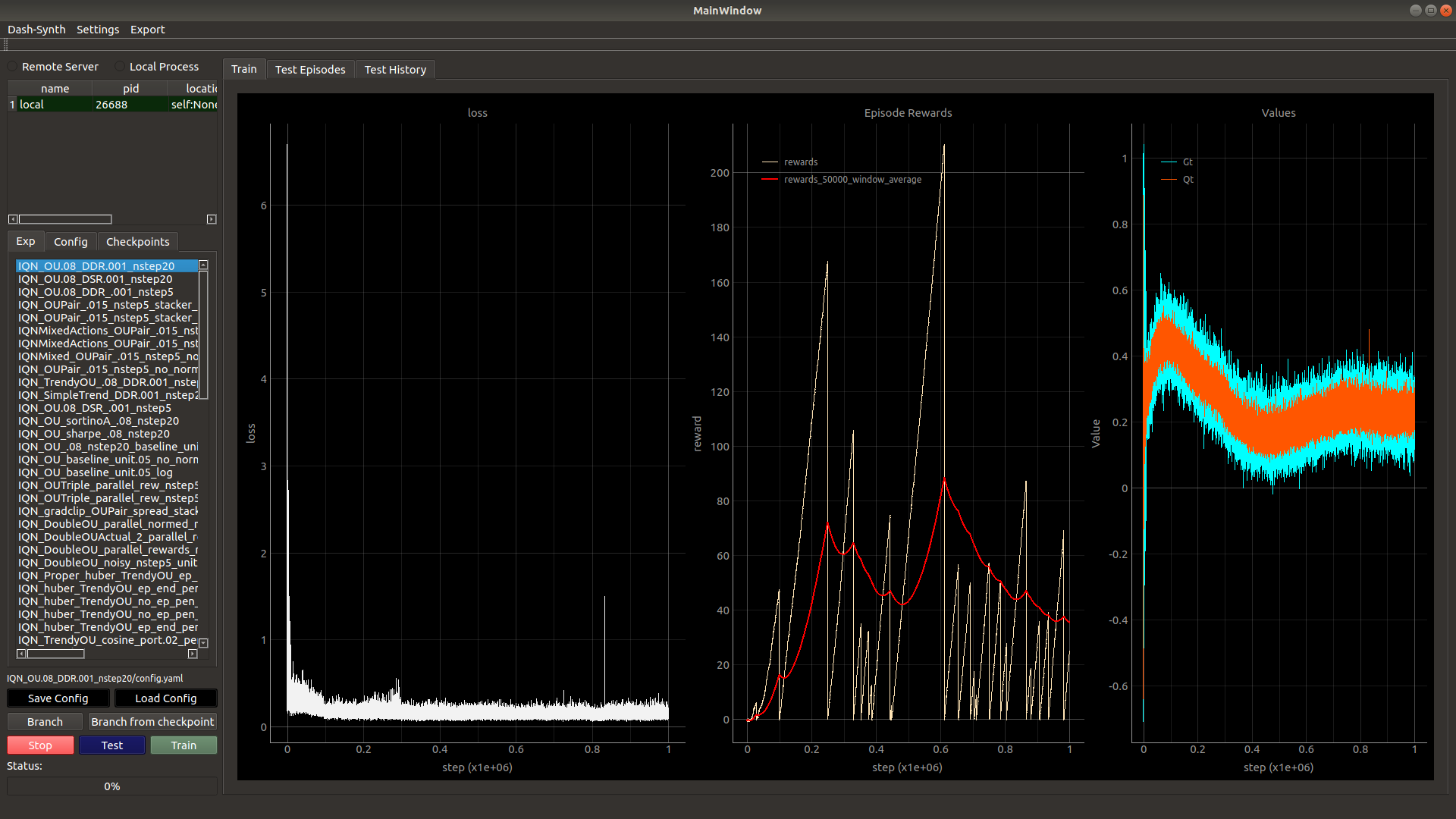Select experiment IQN_OU_baseline_unit.05_log
The image size is (1456, 819).
point(107,472)
